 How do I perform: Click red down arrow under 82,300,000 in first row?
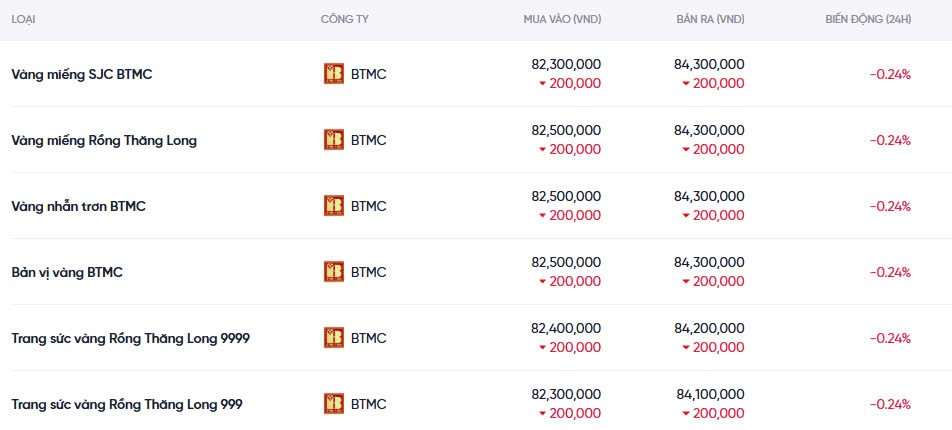click(x=543, y=84)
